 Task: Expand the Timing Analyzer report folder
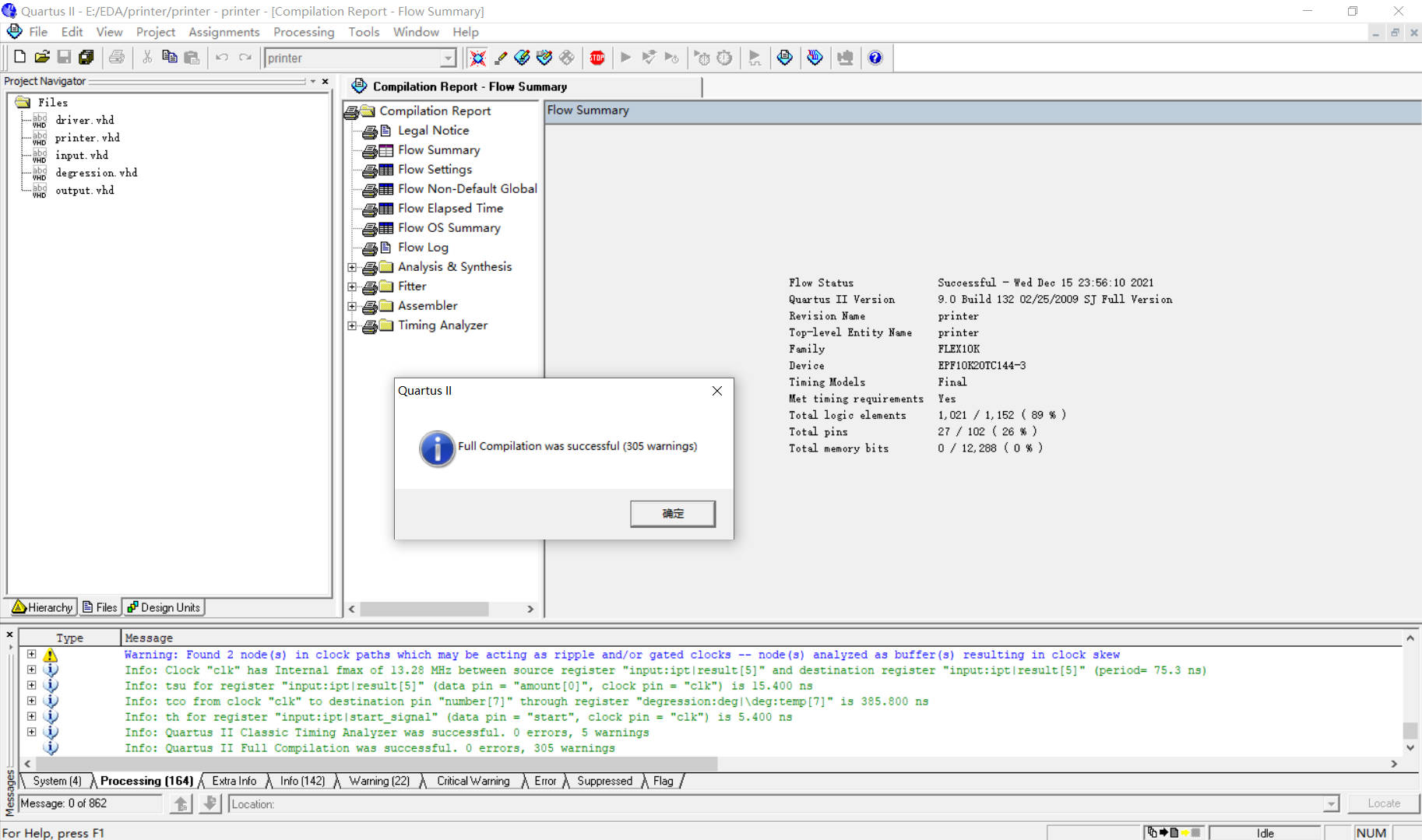coord(352,325)
